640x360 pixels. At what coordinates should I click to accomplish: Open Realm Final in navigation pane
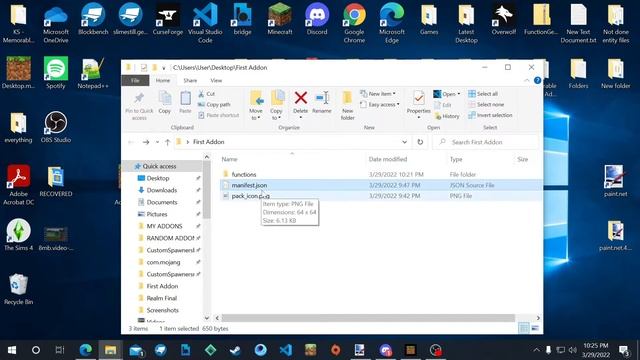(162, 298)
